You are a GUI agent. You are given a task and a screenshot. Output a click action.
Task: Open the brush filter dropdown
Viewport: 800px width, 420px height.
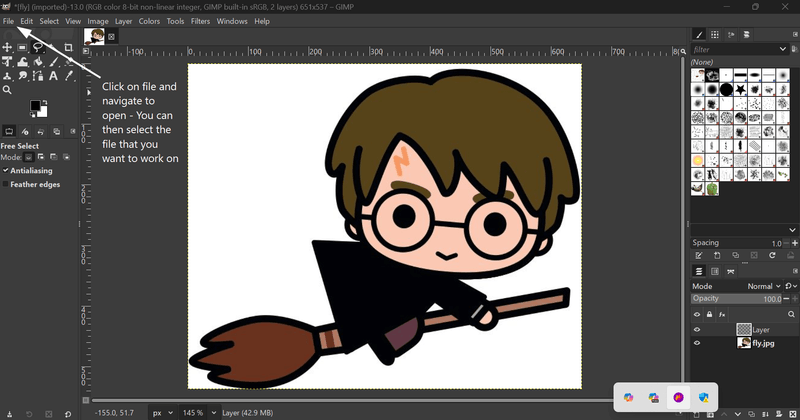783,49
